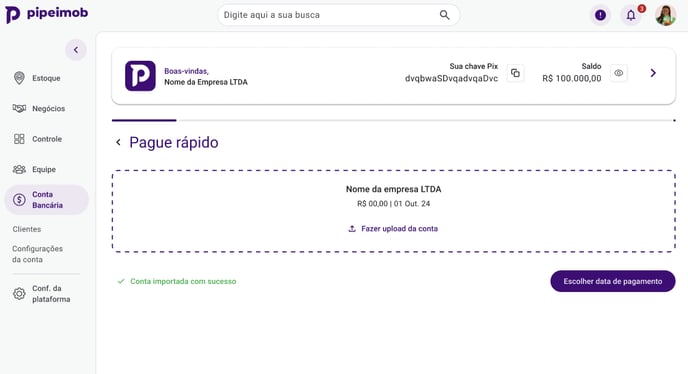This screenshot has width=688, height=374.
Task: Toggle balance visibility with eye icon
Action: (x=618, y=73)
